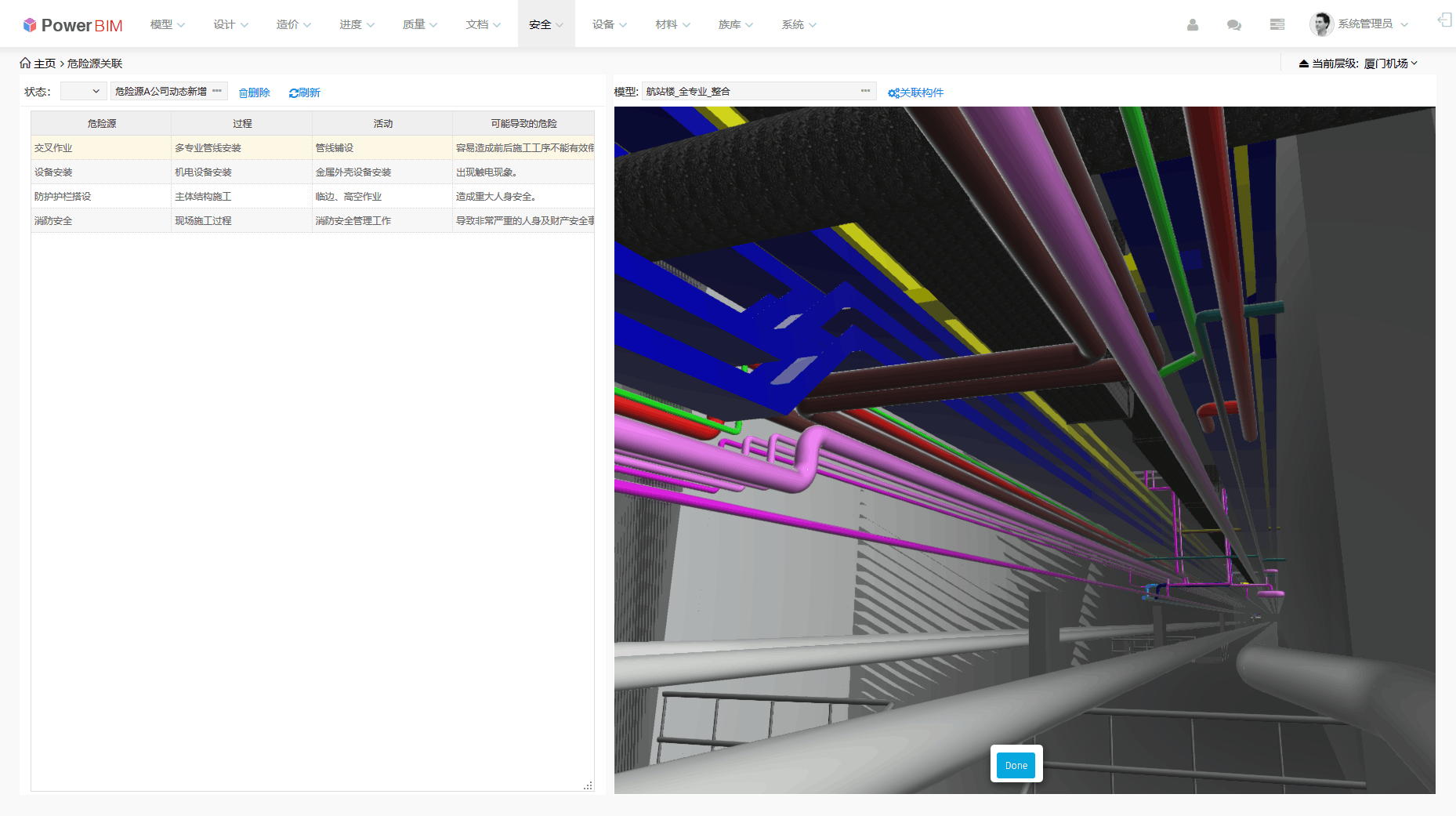Click the server list icon in header

1277,25
